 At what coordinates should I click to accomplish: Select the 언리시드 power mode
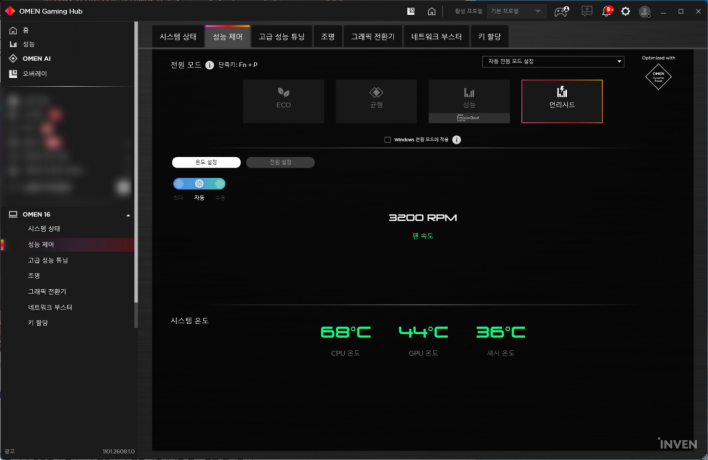[x=562, y=101]
